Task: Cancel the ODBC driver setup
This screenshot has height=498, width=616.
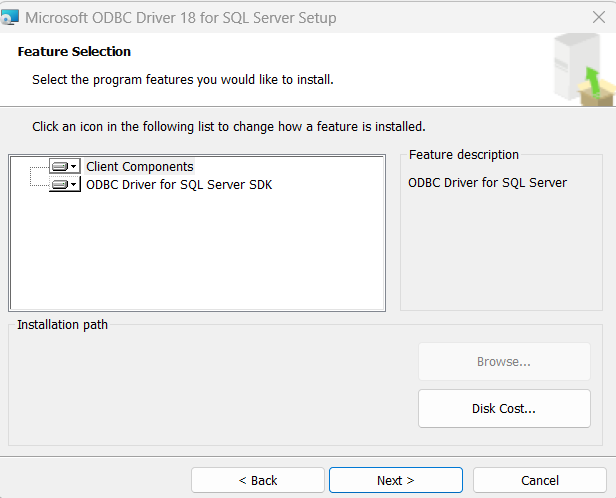Action: pos(540,480)
